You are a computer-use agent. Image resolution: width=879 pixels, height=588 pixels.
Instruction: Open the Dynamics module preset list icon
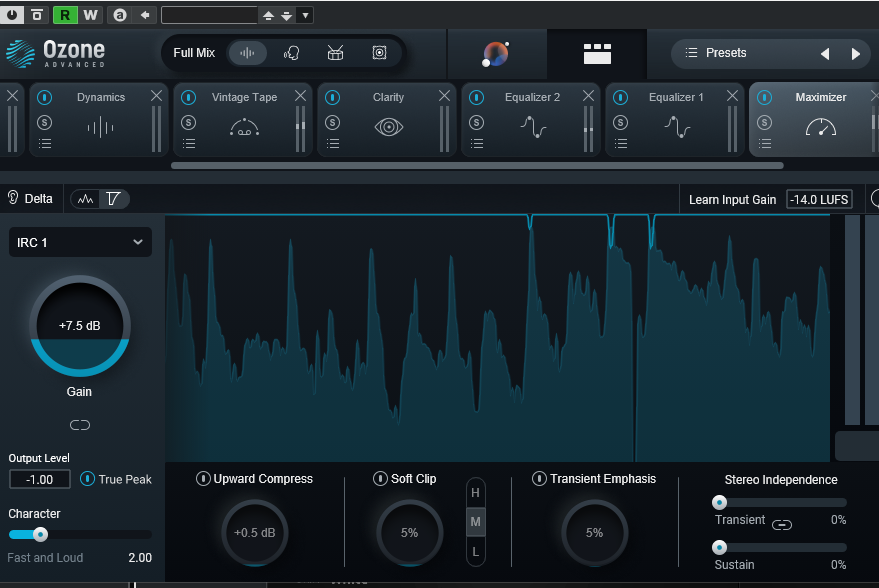click(x=45, y=143)
